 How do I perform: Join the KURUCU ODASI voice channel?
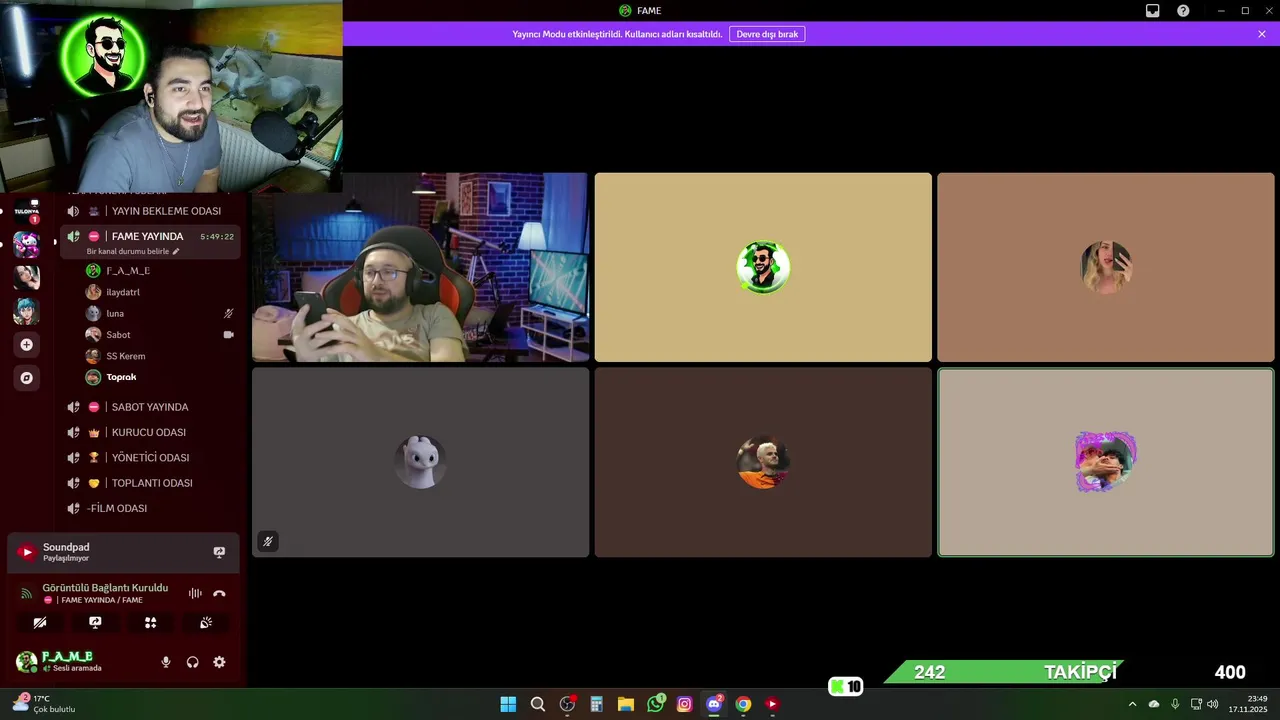pos(150,432)
